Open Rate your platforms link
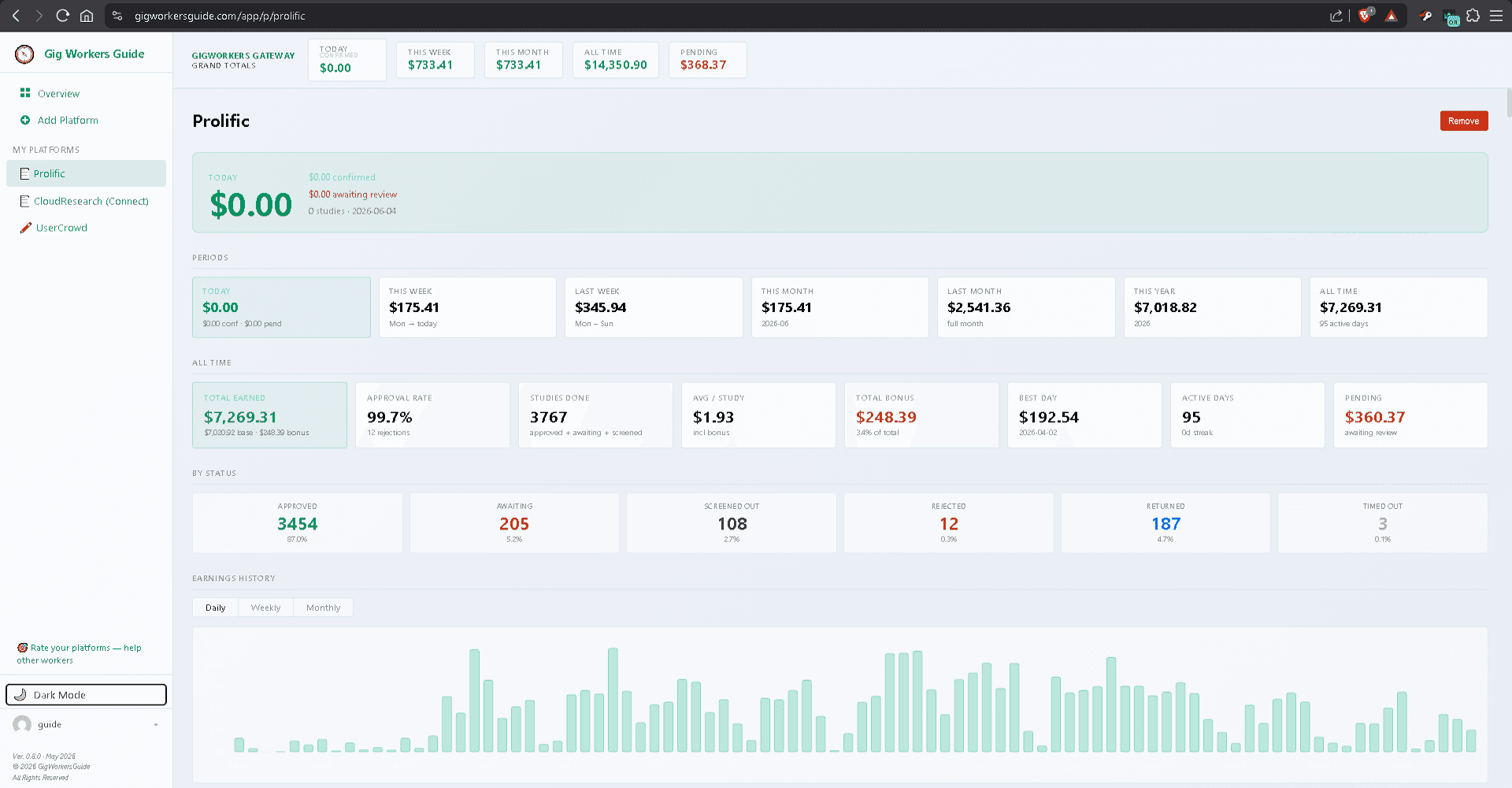1512x788 pixels. tap(79, 654)
